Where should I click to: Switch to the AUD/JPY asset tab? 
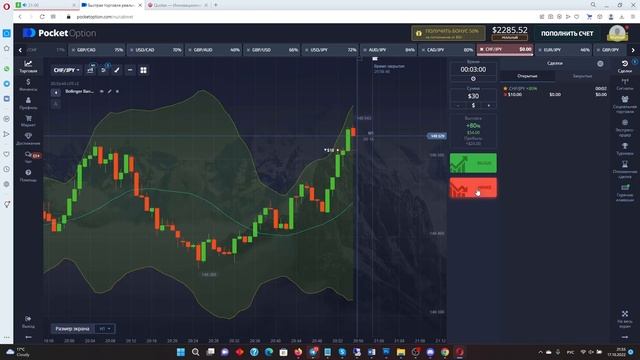point(389,50)
